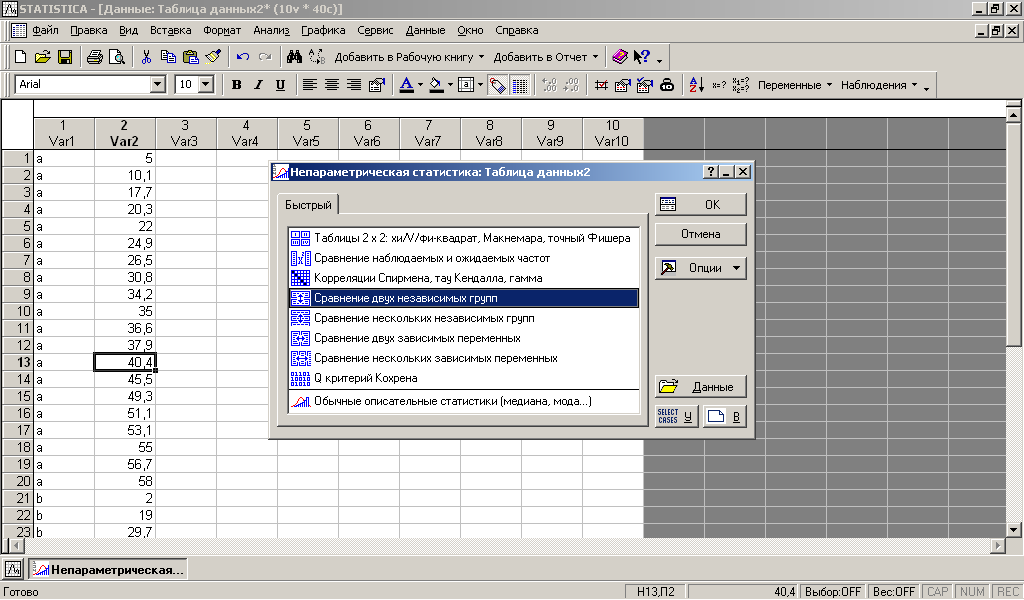Save the spreadsheet with the floppy icon
This screenshot has width=1024, height=600.
pyautogui.click(x=65, y=57)
